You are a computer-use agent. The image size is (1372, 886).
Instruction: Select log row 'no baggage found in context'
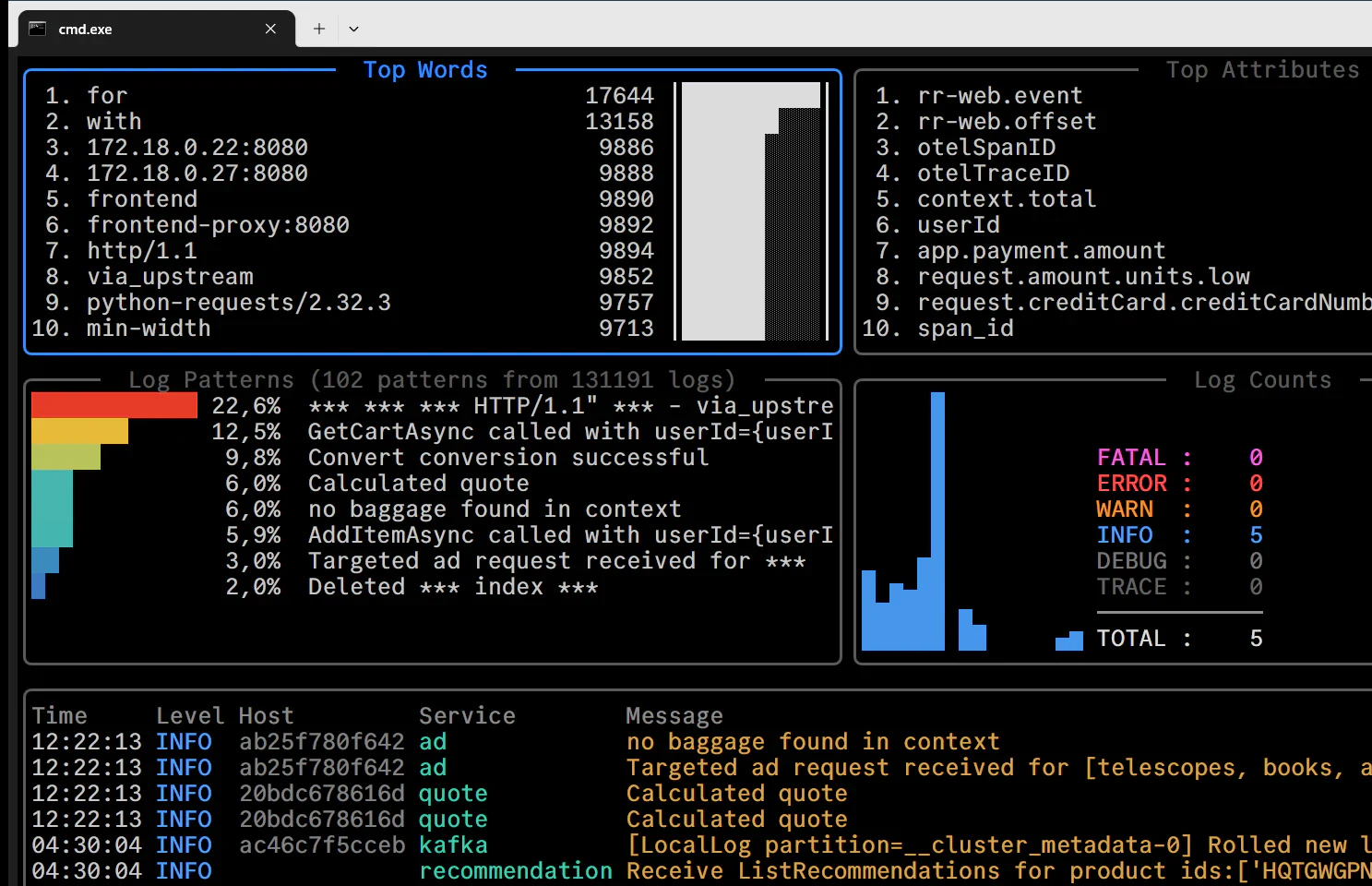[701, 742]
